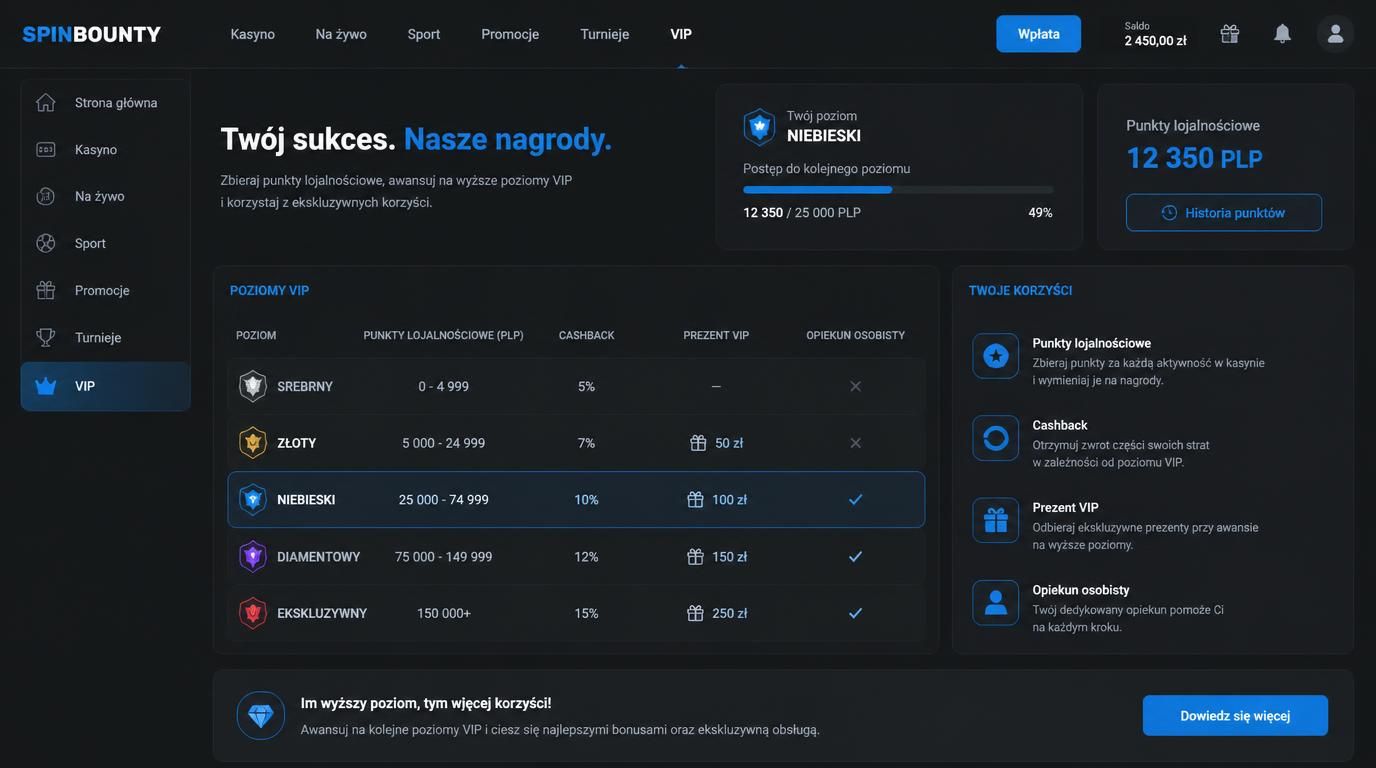
Task: Select the Sport tab in the top navigation
Action: [424, 34]
